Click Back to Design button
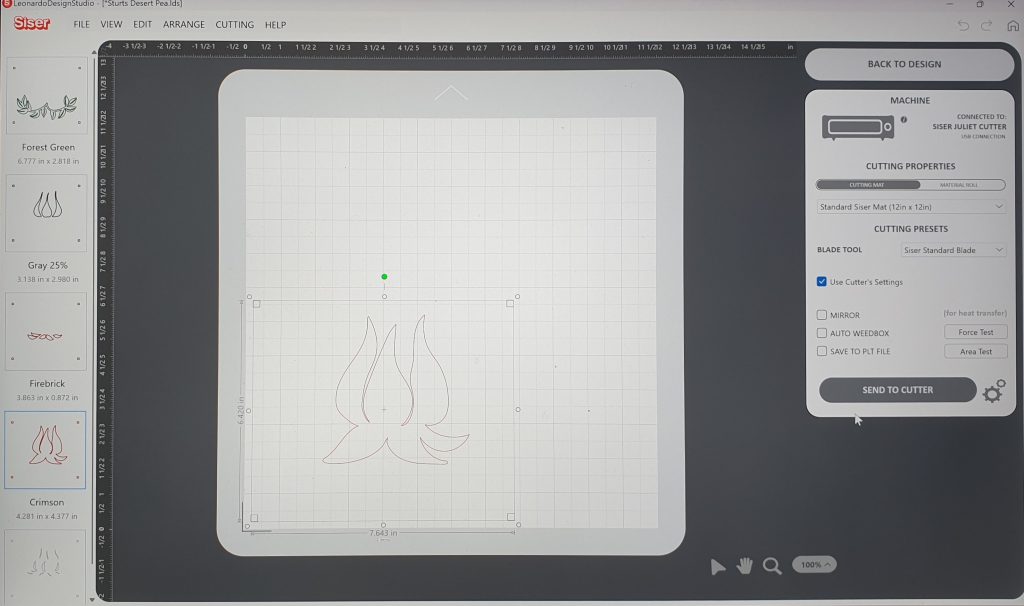 point(904,64)
